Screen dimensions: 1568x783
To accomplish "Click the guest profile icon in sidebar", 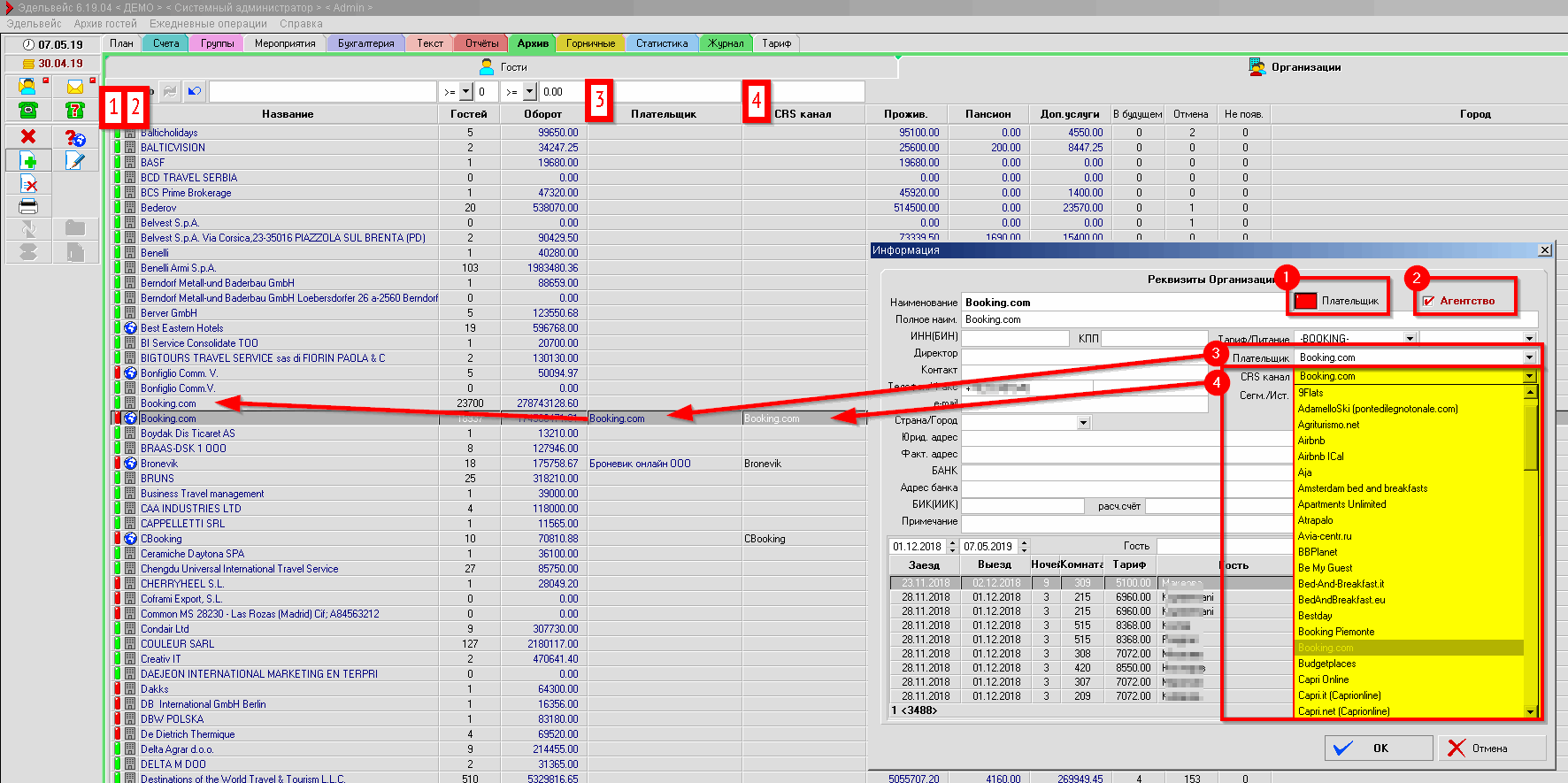I will point(27,86).
